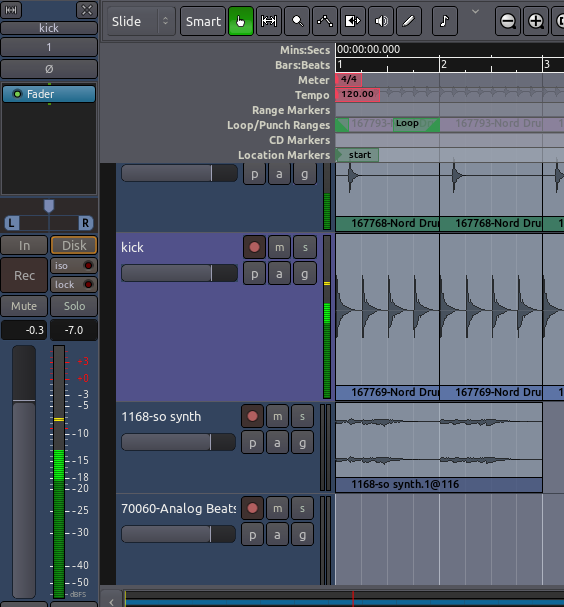The width and height of the screenshot is (564, 607).
Task: Select the Grab (hand) tool
Action: point(241,21)
